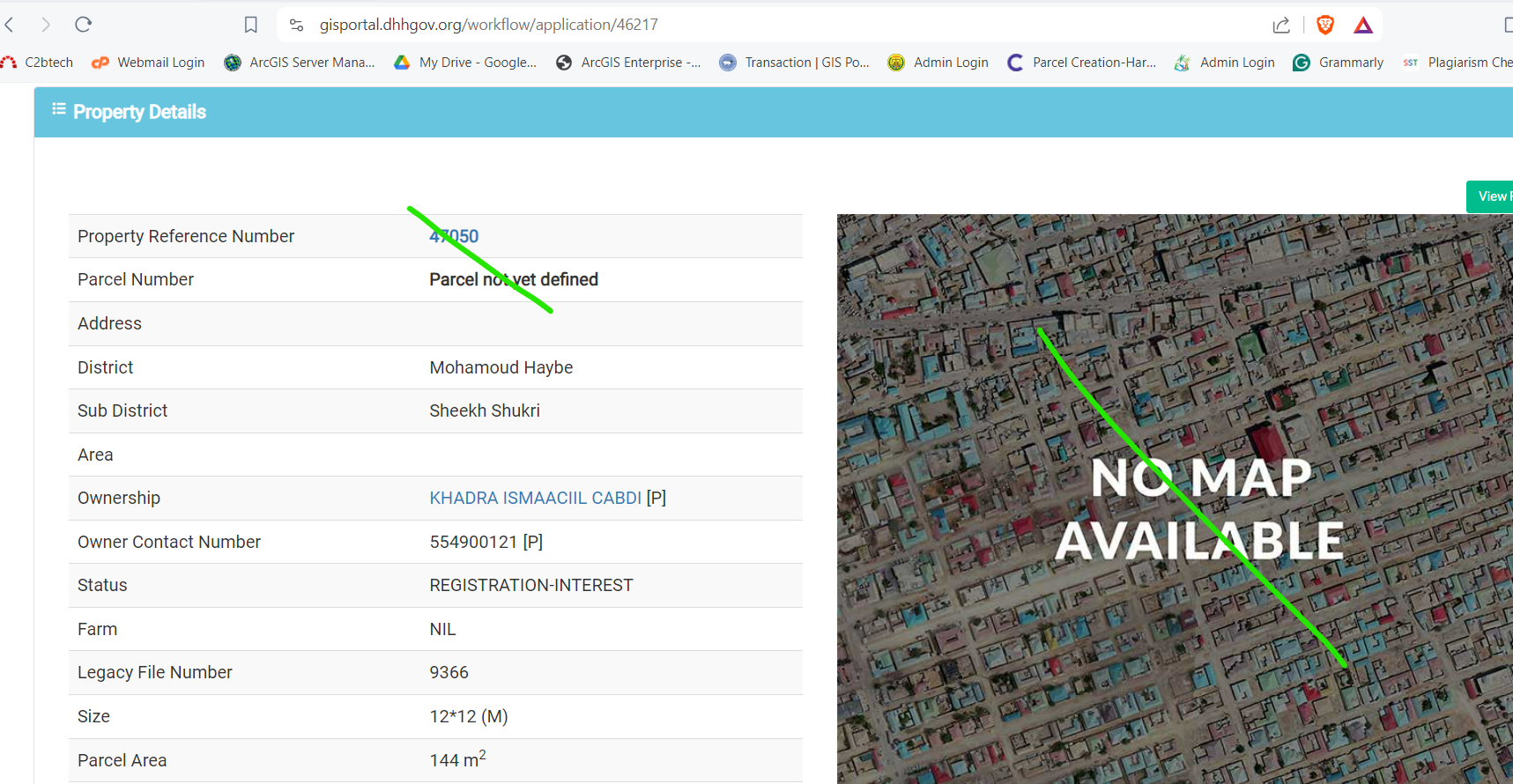This screenshot has width=1513, height=784.
Task: Click the Property Details header title
Action: [x=139, y=112]
